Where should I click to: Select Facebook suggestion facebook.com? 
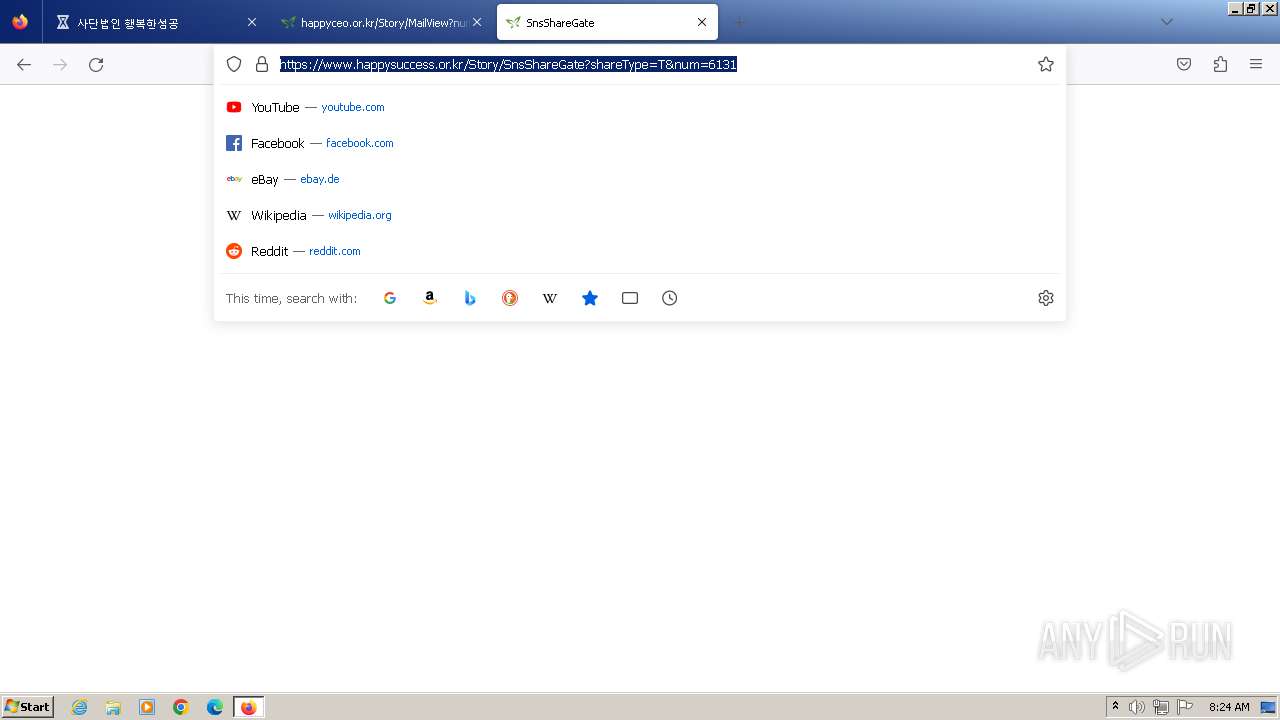[640, 143]
